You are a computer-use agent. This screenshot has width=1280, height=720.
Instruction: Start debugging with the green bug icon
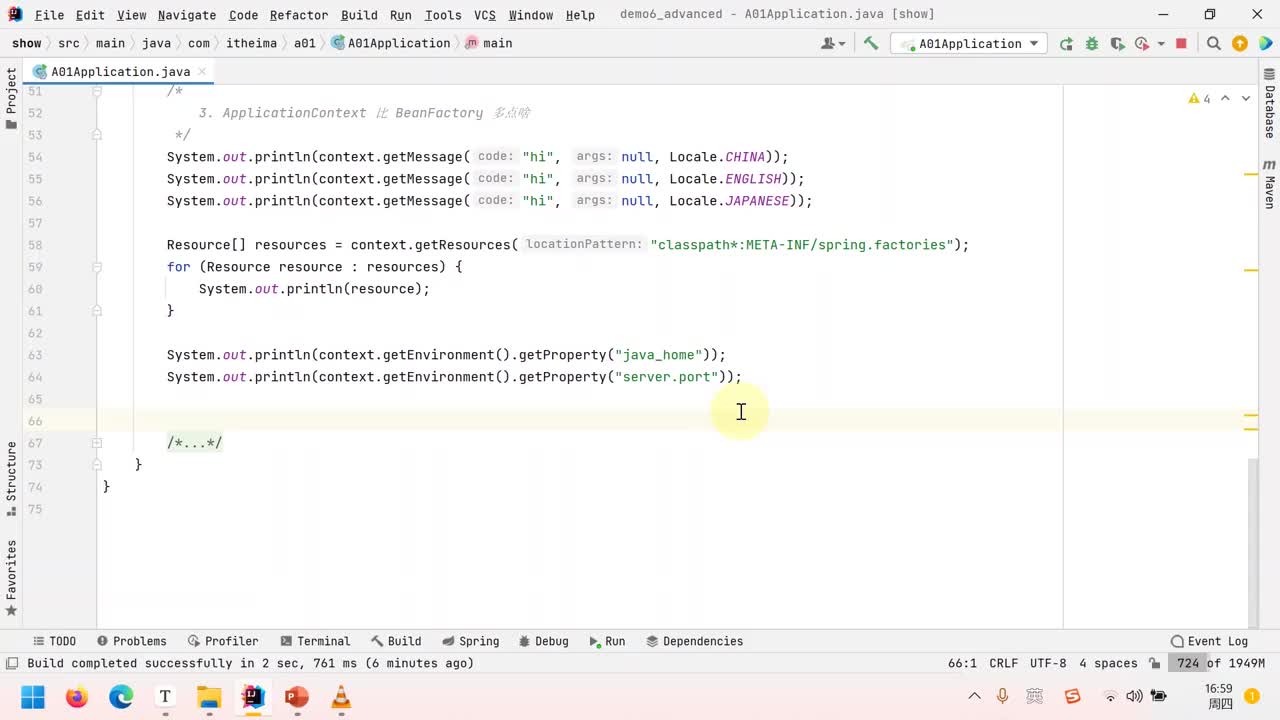(1092, 43)
